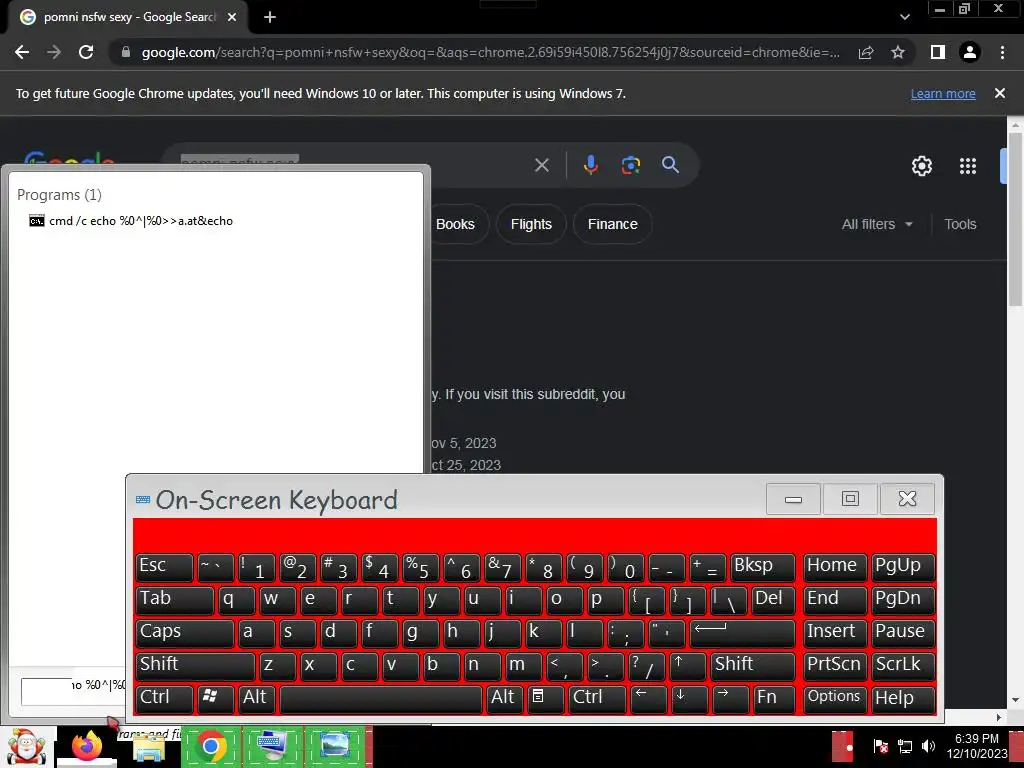Bookmark this page with the star icon

click(898, 52)
